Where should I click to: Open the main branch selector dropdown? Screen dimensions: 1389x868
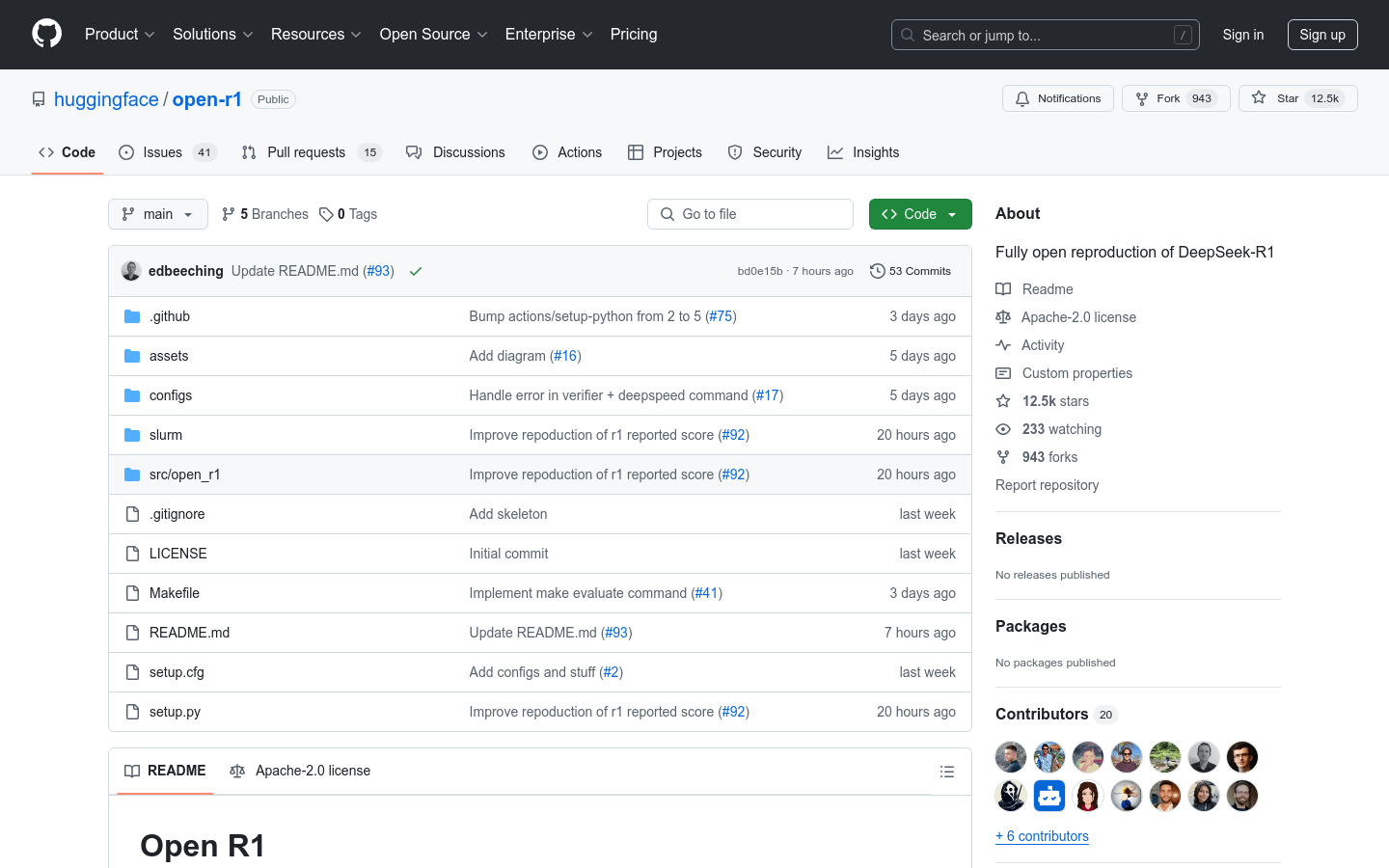coord(158,214)
